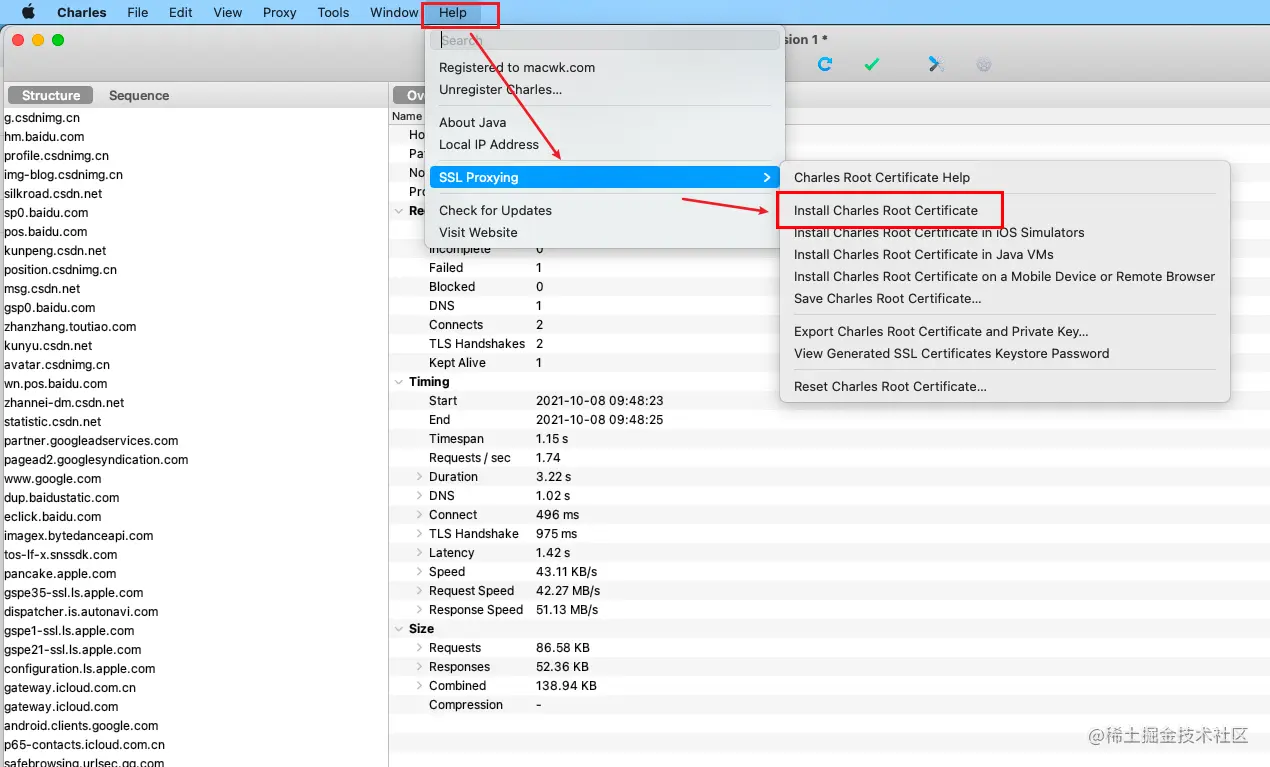Open the View menu

pyautogui.click(x=228, y=12)
